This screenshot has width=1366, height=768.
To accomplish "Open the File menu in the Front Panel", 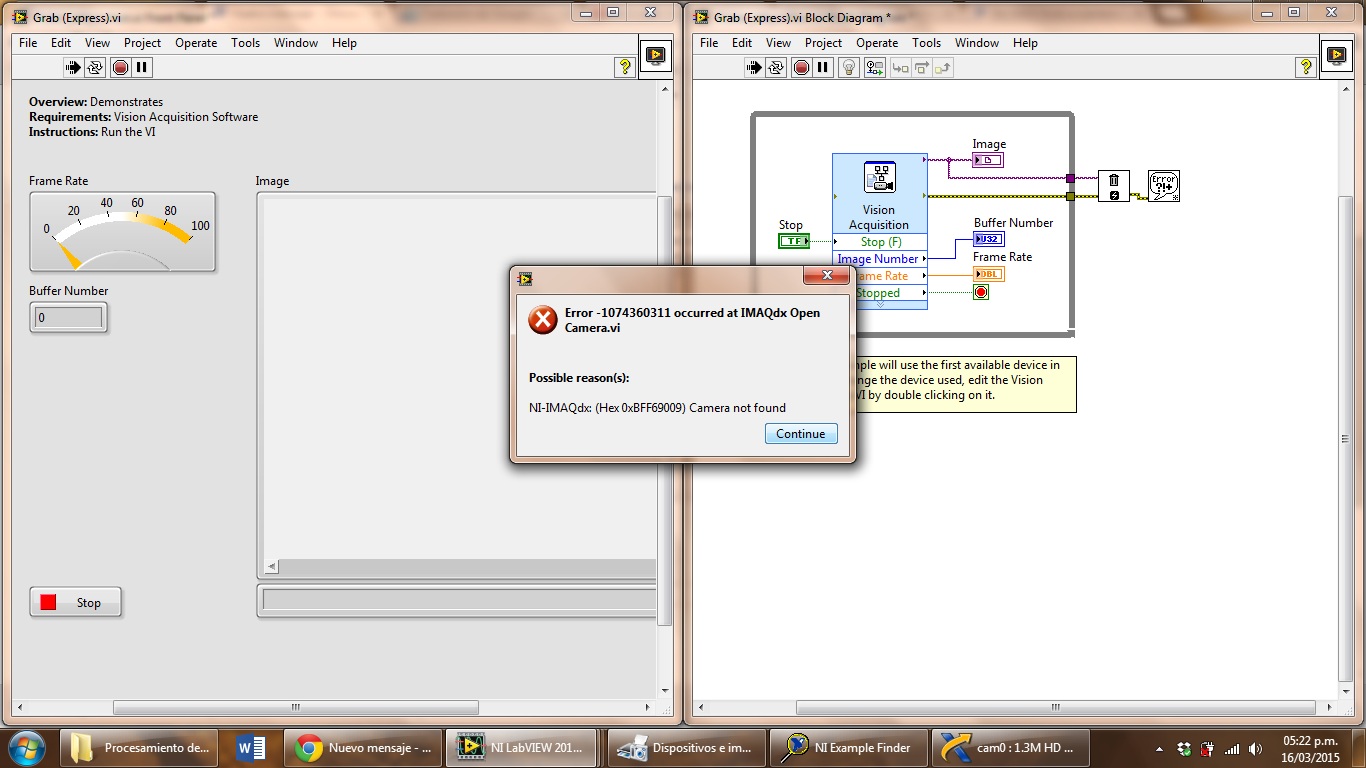I will tap(28, 43).
